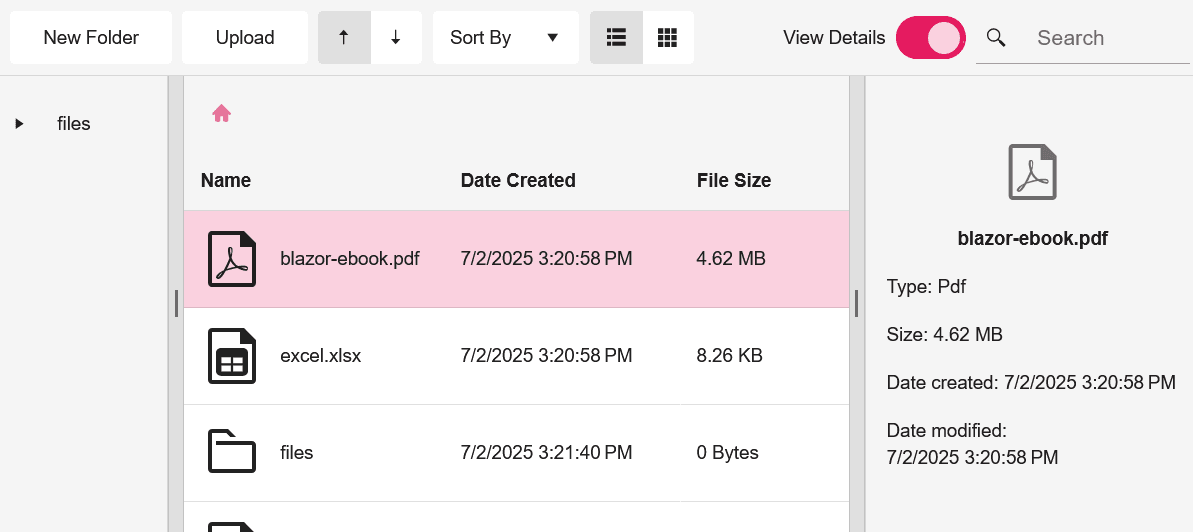Image resolution: width=1193 pixels, height=532 pixels.
Task: Select the files folder name in list
Action: click(x=297, y=452)
